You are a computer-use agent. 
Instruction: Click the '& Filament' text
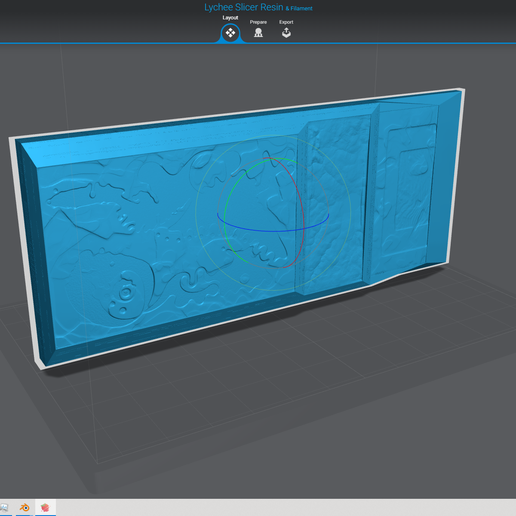299,8
